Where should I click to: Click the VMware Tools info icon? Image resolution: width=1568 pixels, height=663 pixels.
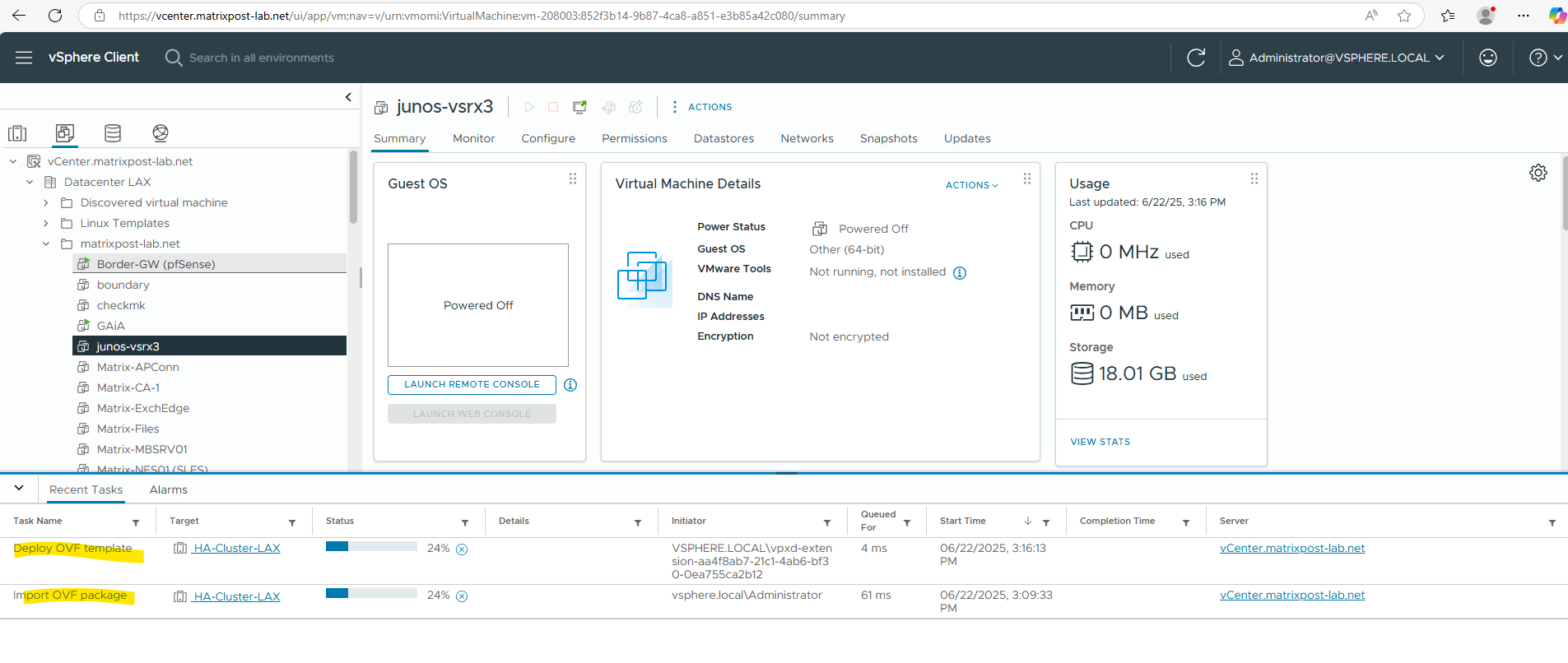pos(960,273)
